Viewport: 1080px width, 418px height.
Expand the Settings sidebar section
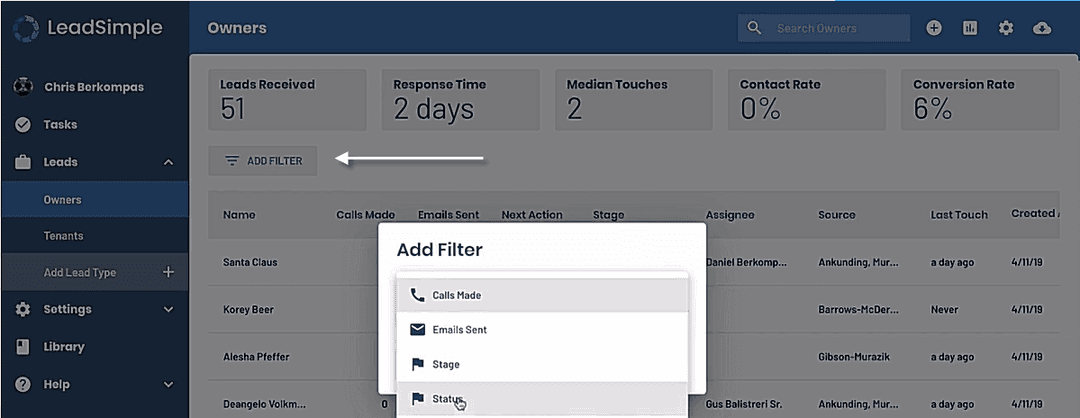pyautogui.click(x=168, y=310)
